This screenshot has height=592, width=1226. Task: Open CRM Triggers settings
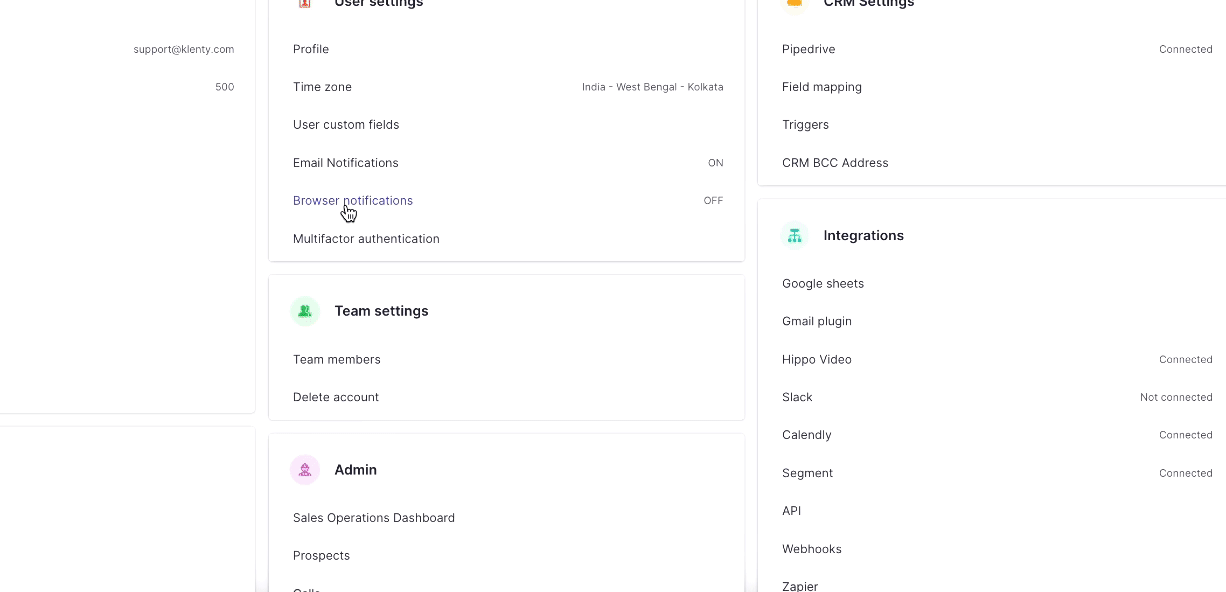[x=805, y=125]
